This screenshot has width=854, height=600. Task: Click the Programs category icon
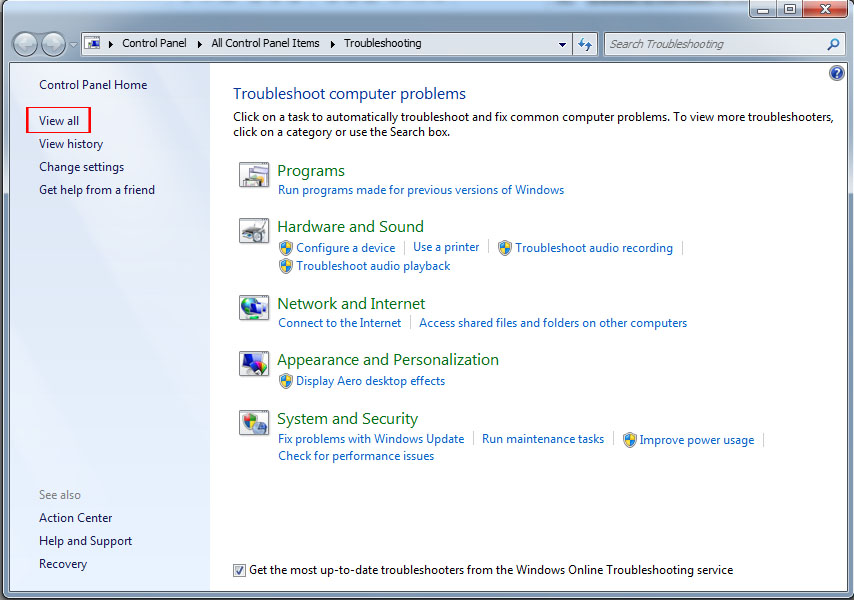click(254, 175)
